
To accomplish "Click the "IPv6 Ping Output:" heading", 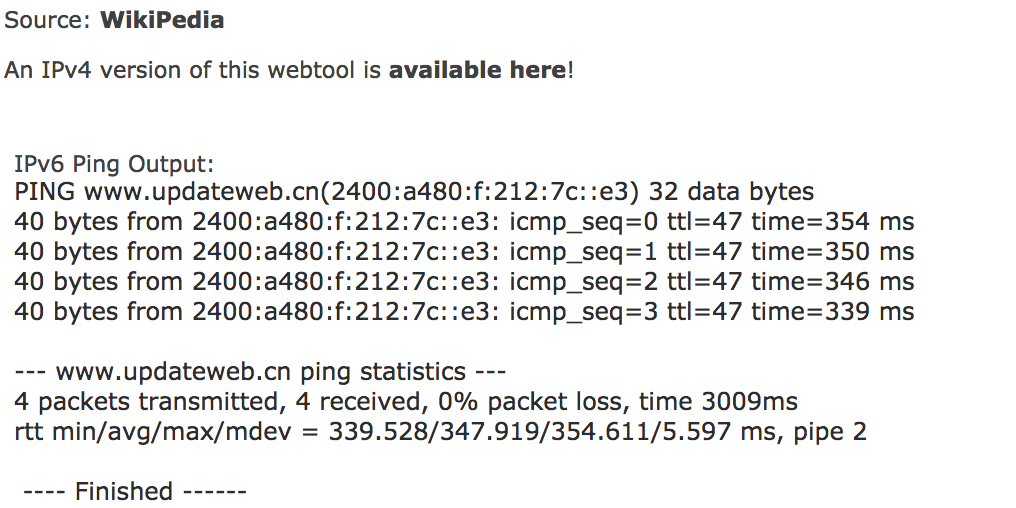I will point(114,164).
